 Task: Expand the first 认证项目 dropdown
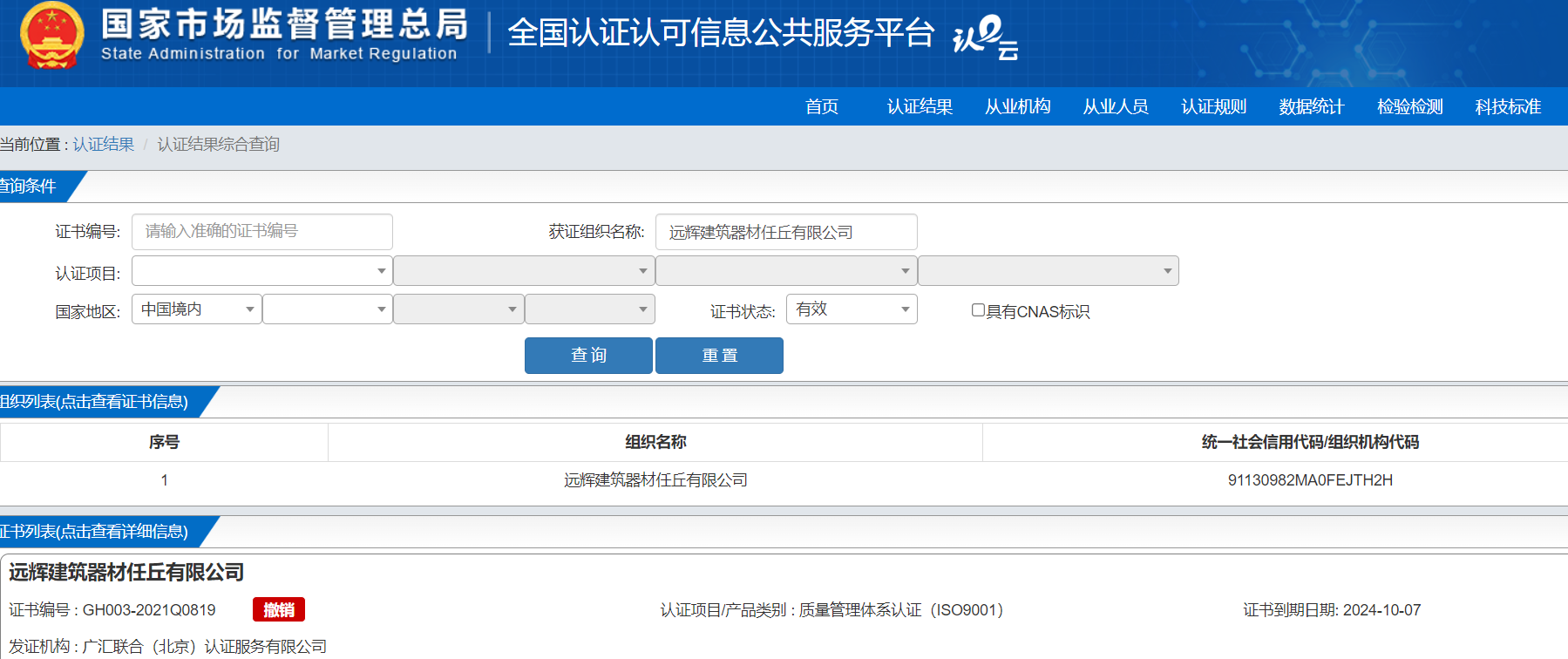tap(262, 270)
